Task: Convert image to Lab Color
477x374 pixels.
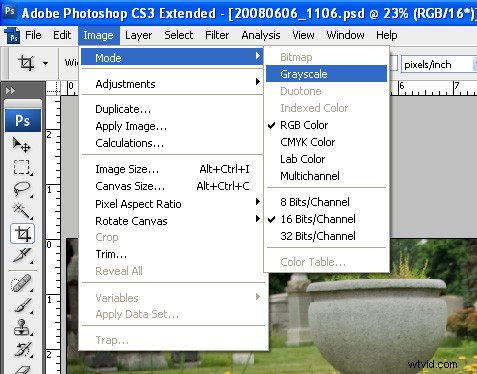Action: coord(327,159)
